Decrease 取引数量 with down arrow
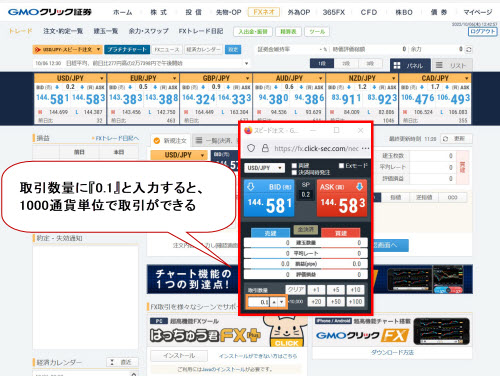 pos(282,302)
